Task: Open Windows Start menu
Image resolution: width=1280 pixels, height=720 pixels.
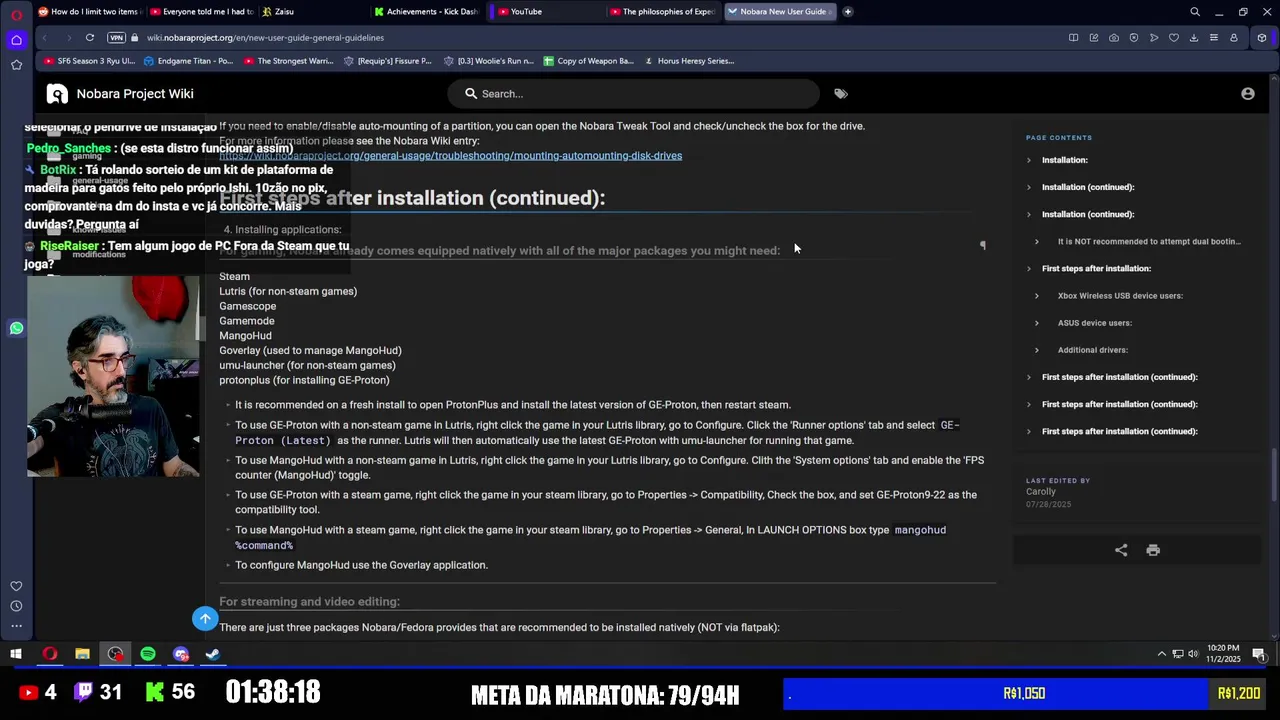Action: click(16, 654)
